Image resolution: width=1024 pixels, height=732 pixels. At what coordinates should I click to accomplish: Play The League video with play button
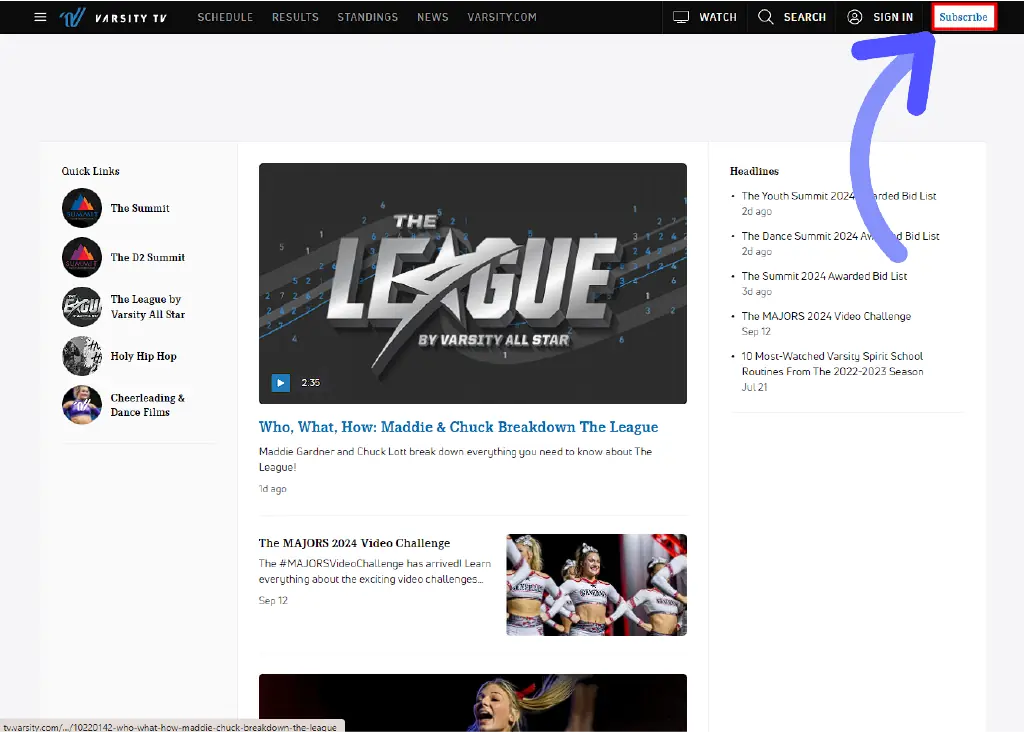(x=280, y=383)
